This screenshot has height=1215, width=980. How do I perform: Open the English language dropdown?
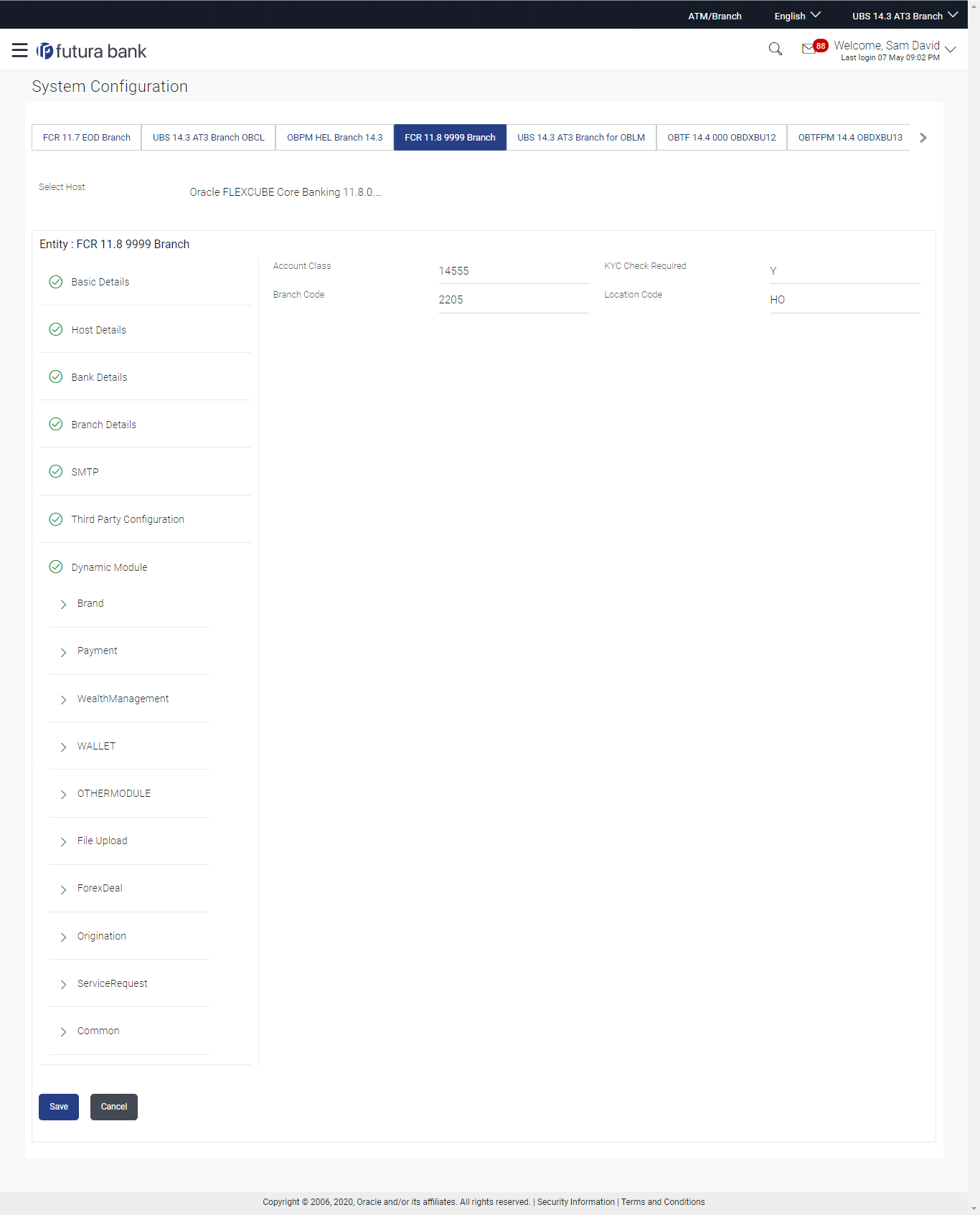(797, 16)
